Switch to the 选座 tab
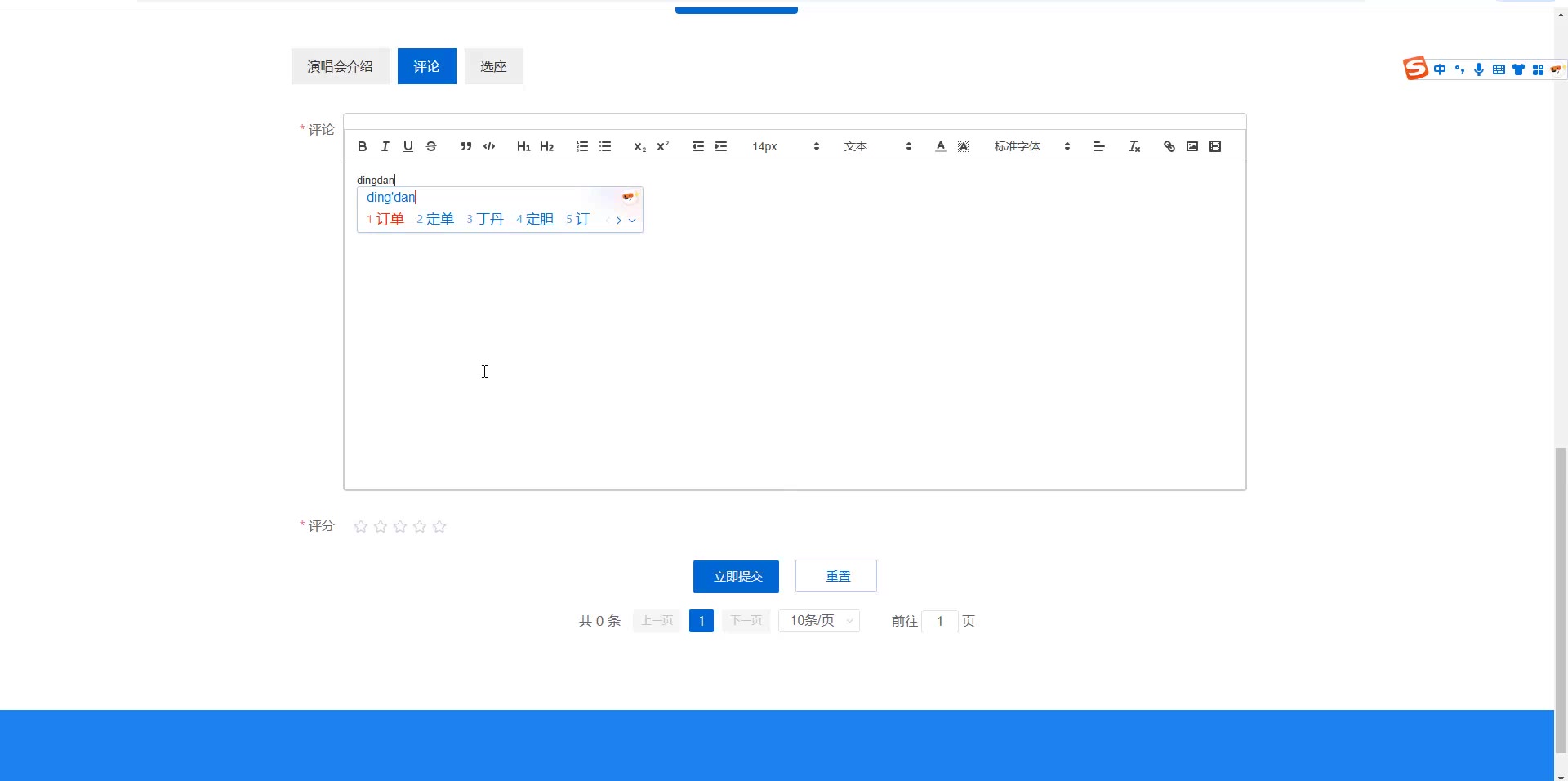The height and width of the screenshot is (781, 1568). coord(494,66)
